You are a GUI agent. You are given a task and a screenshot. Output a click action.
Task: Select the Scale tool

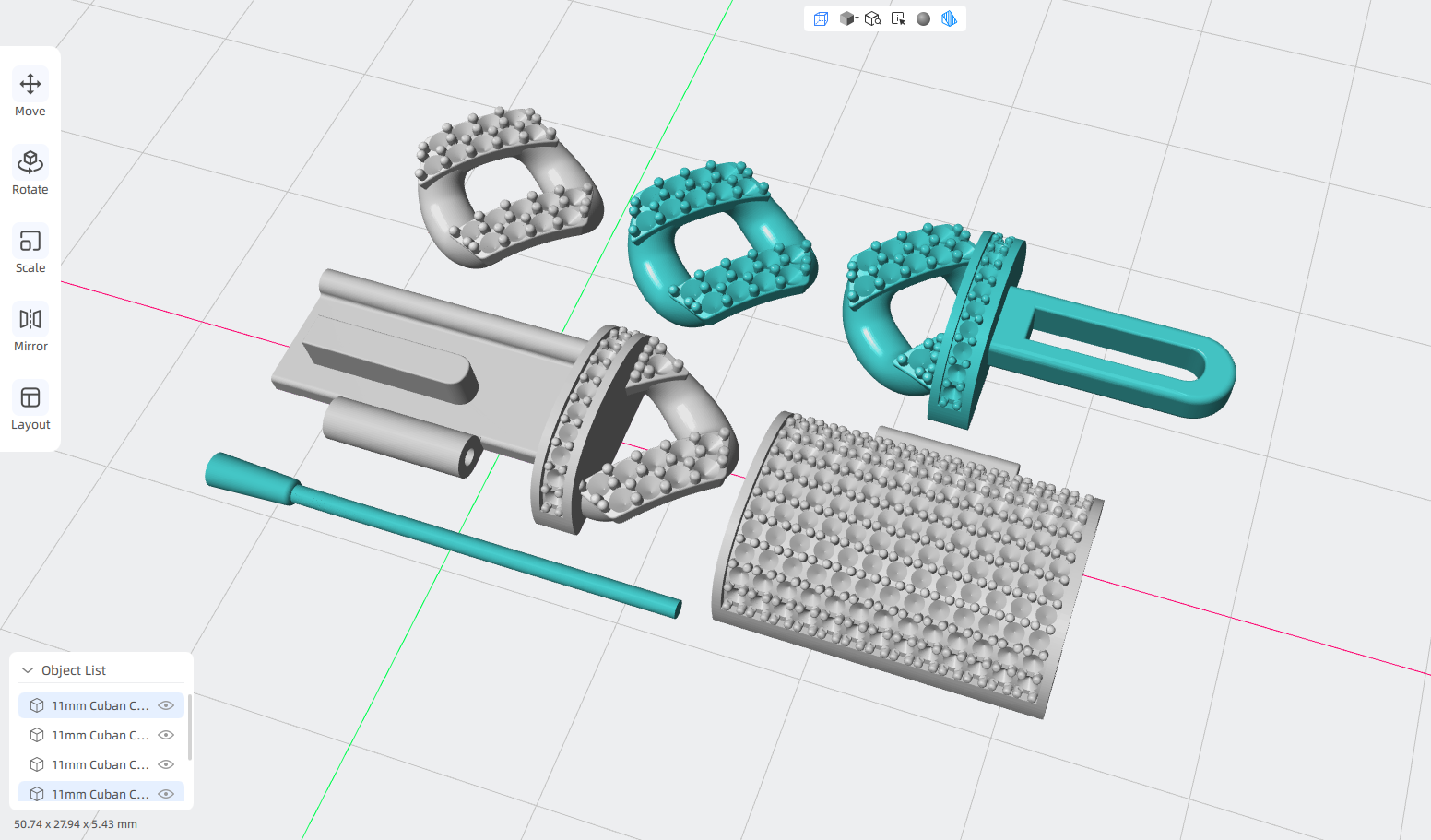pos(30,251)
